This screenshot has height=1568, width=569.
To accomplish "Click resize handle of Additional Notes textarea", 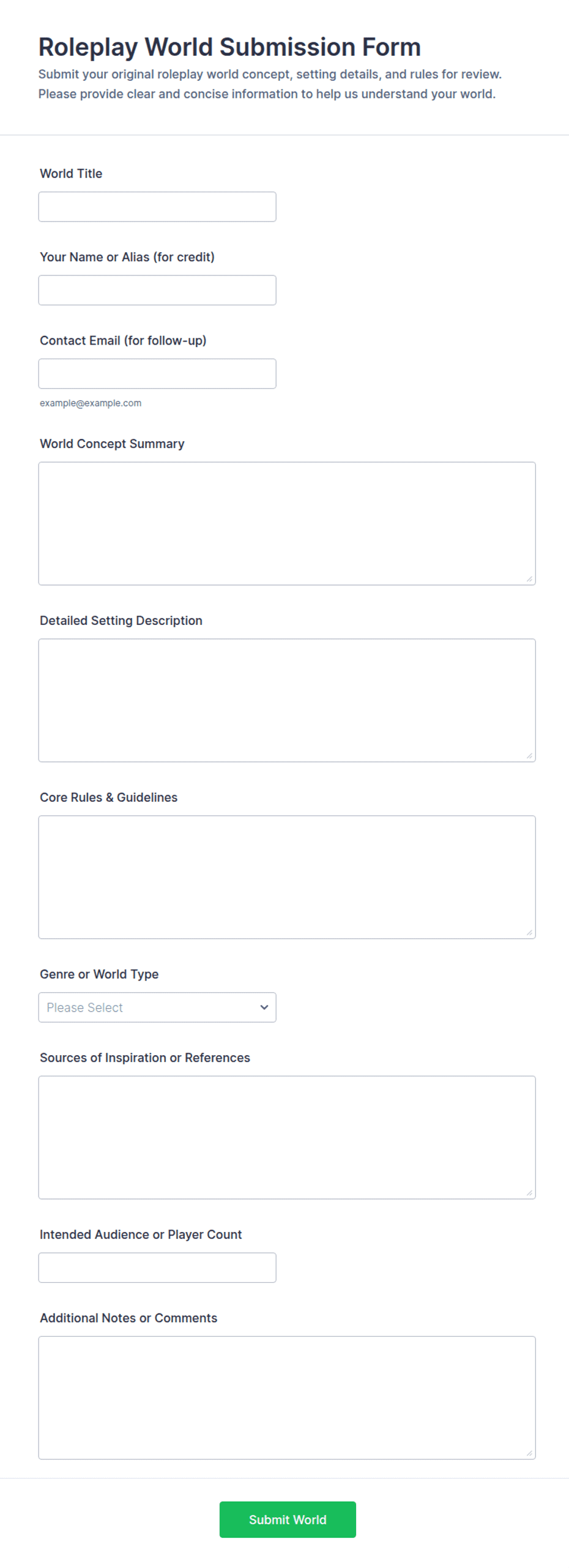I will coord(529,1454).
